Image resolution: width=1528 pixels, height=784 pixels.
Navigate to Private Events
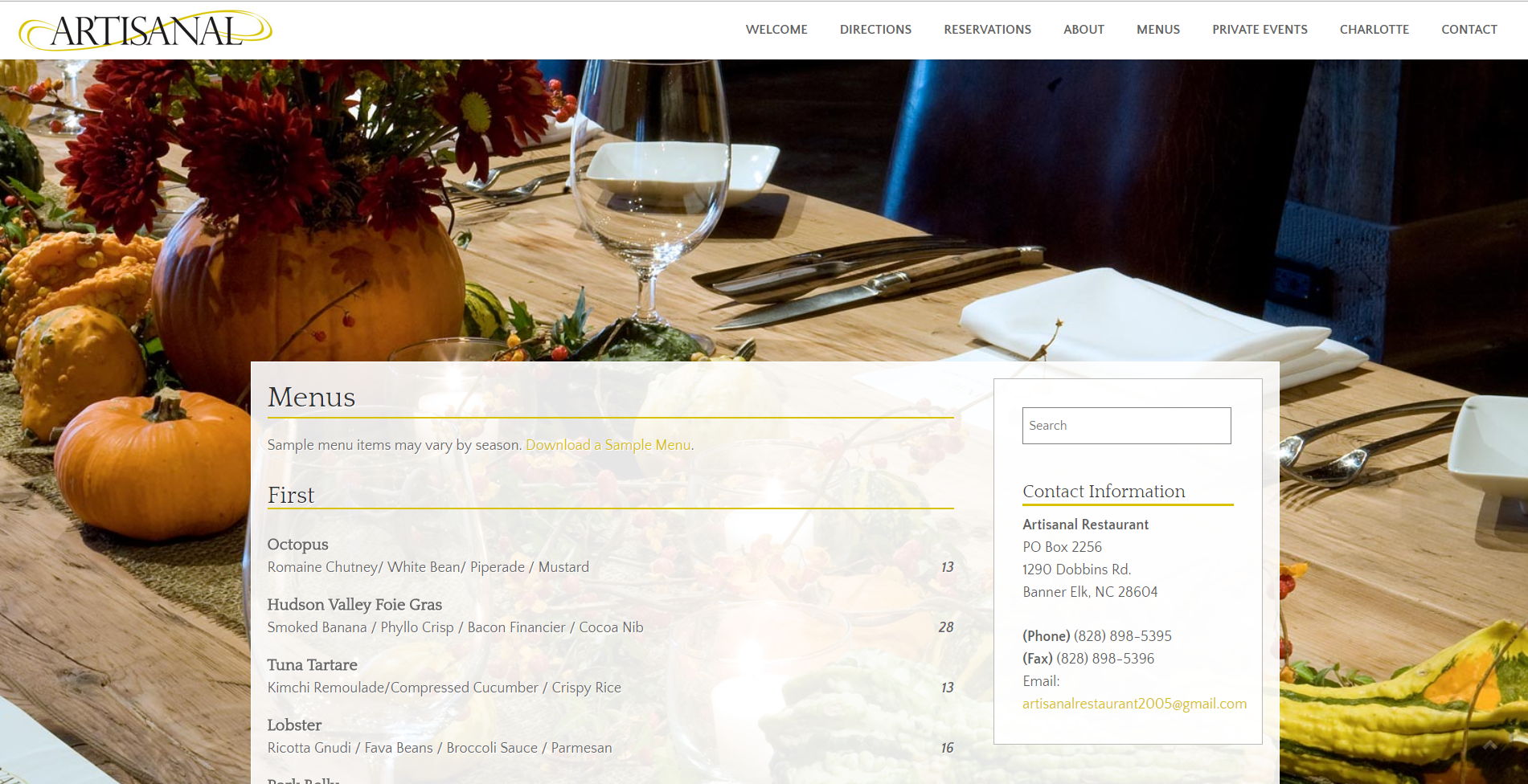(x=1260, y=30)
